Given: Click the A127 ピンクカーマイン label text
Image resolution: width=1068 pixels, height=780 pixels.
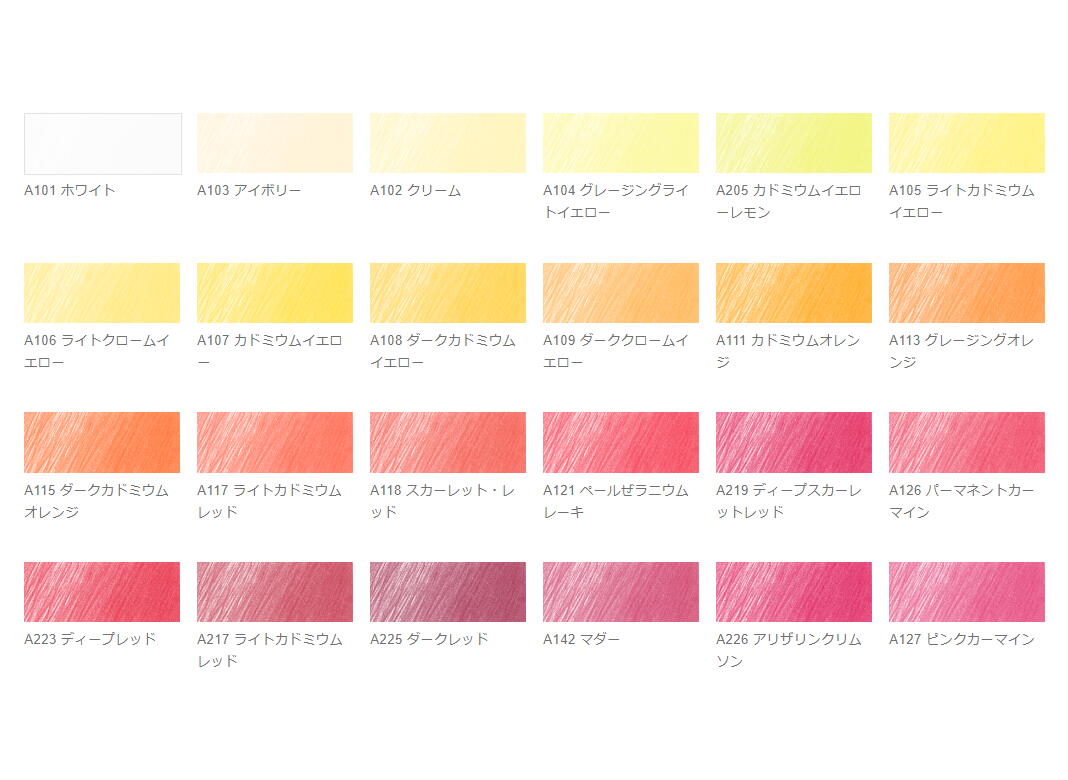Looking at the screenshot, I should [x=962, y=639].
